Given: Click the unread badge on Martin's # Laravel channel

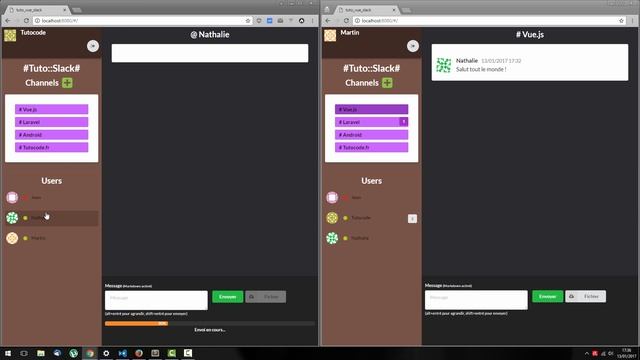Looking at the screenshot, I should 403,122.
